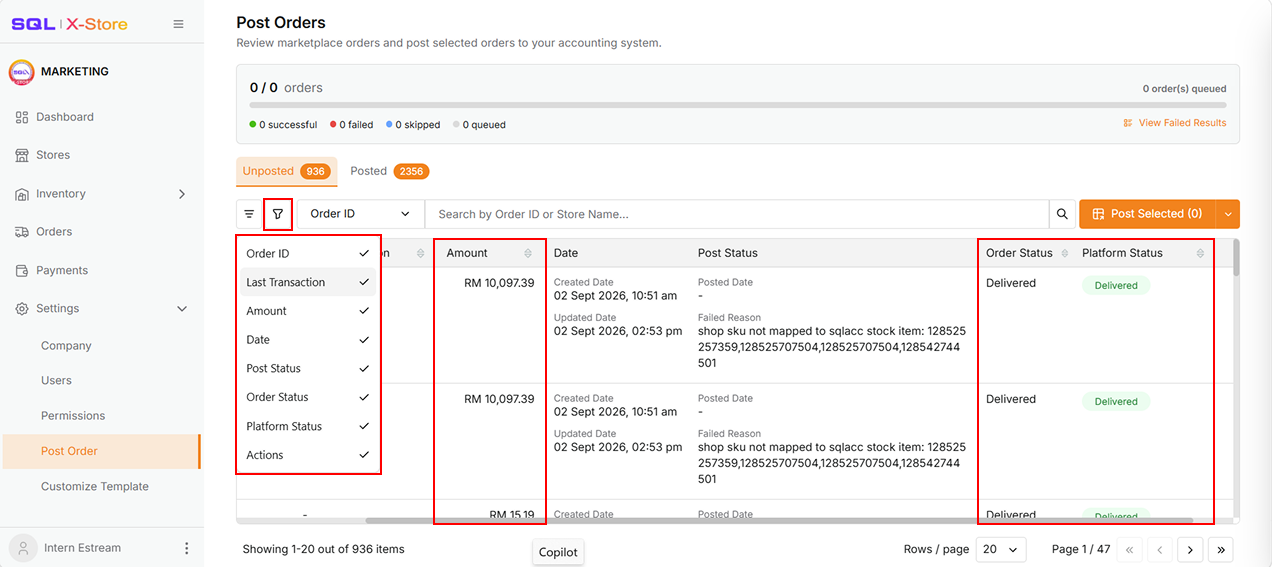Click the Inventory box icon
Screen dimensions: 1272x567
pyautogui.click(x=22, y=194)
